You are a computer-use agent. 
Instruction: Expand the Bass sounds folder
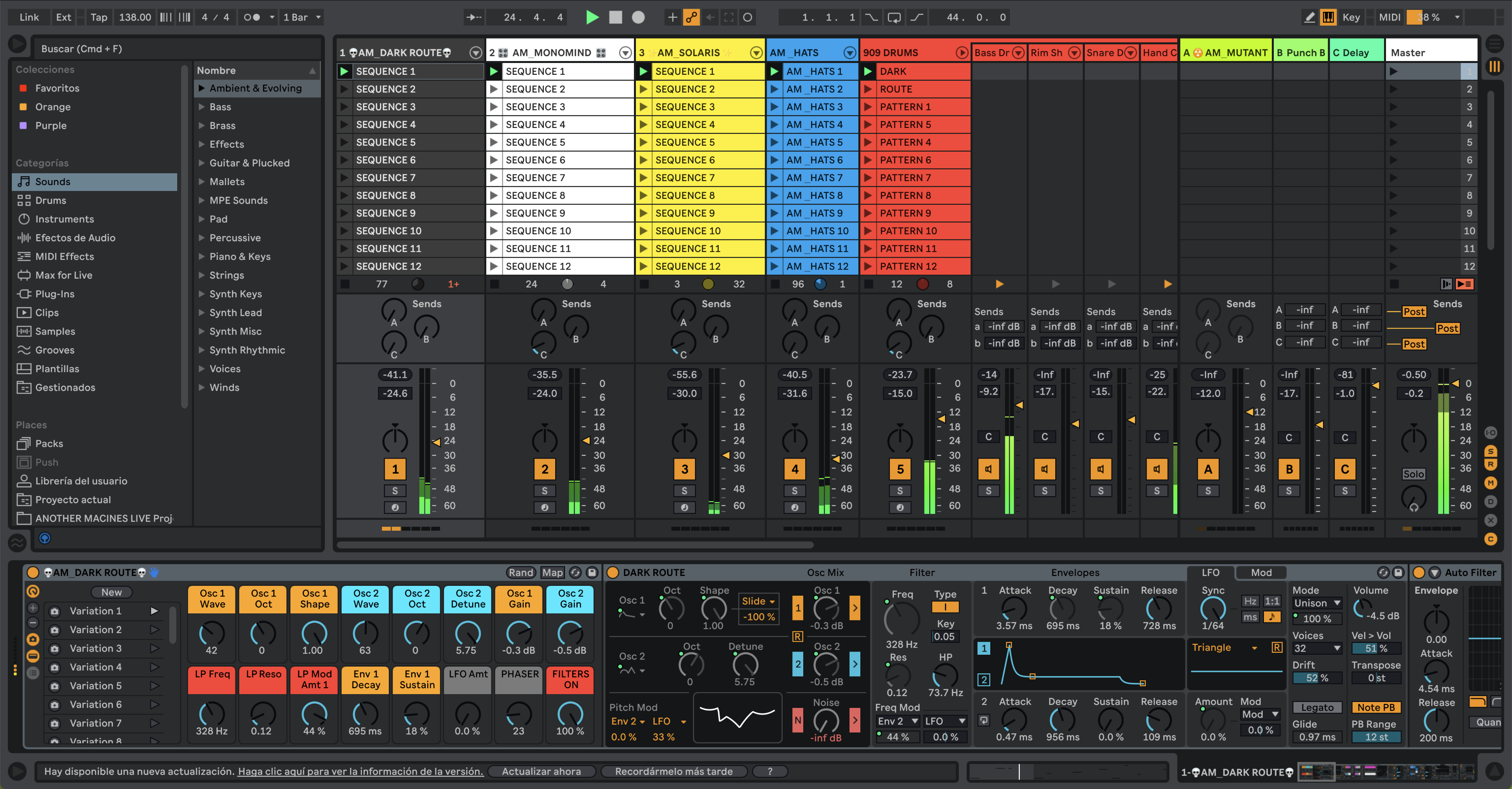[201, 107]
